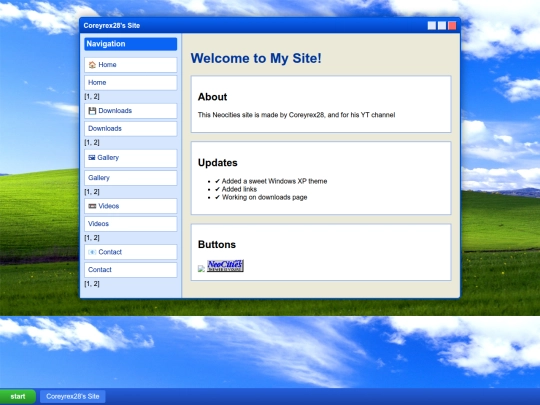
Task: Click the floppy disk icon beside Downloads
Action: coord(92,111)
